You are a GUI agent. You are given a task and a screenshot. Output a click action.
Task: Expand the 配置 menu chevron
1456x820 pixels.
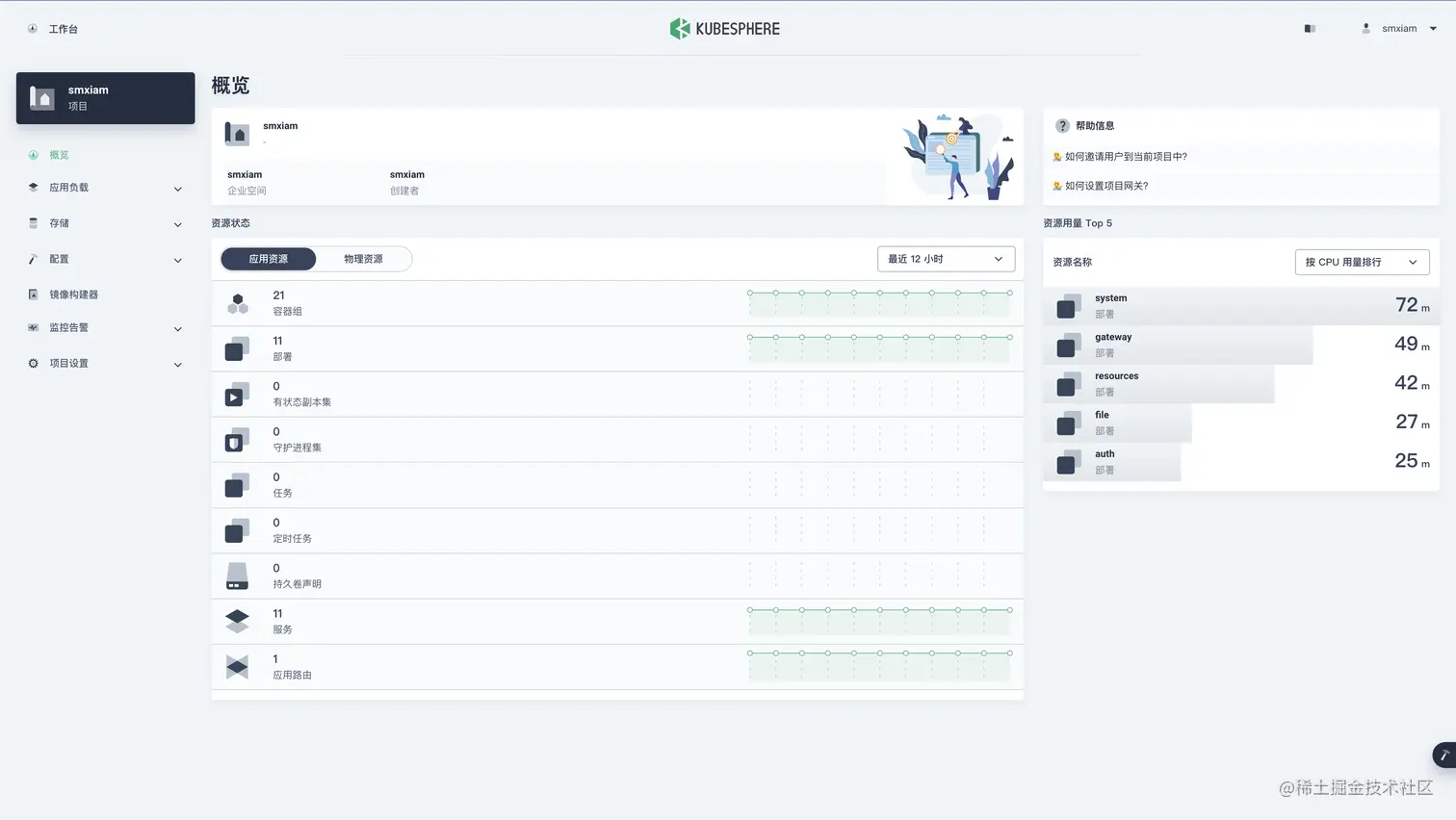[177, 260]
